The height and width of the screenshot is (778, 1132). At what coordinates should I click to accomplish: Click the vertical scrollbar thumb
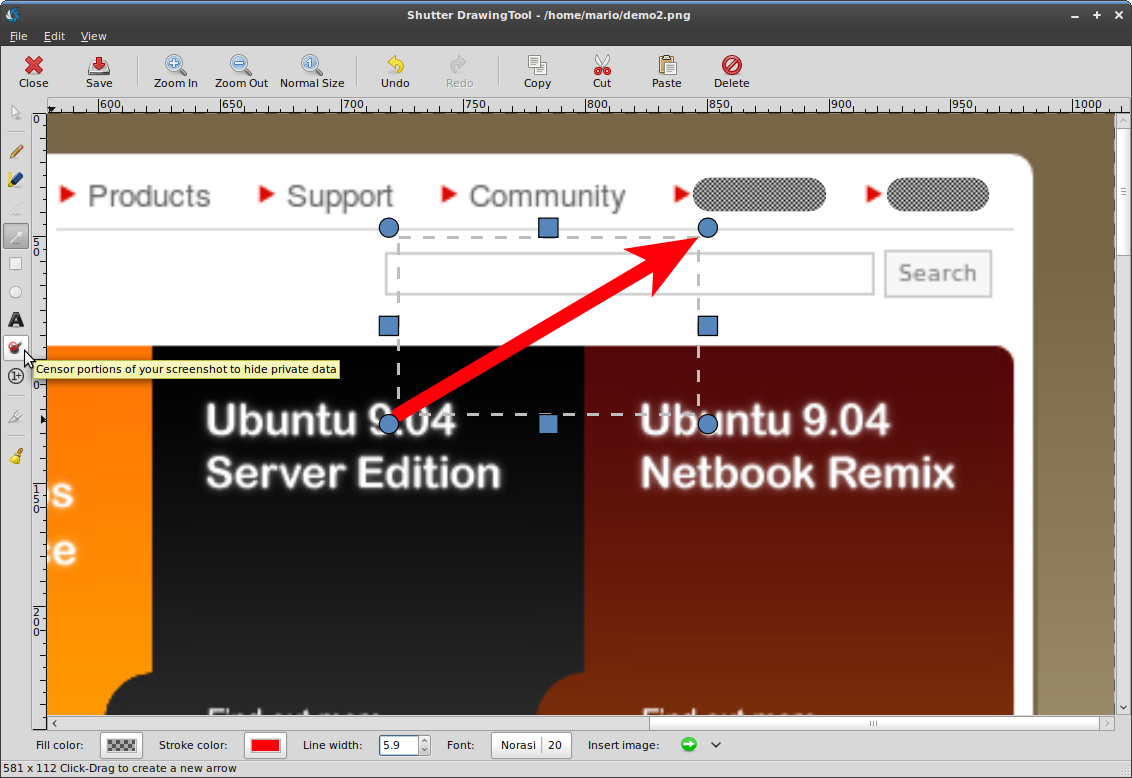[1123, 193]
